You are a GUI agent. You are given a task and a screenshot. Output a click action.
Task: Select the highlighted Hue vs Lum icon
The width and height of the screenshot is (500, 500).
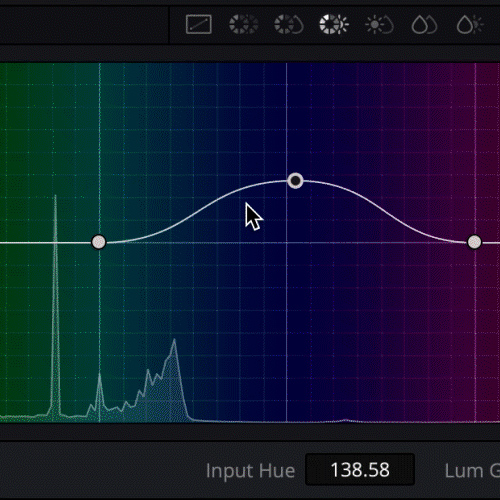pos(334,24)
